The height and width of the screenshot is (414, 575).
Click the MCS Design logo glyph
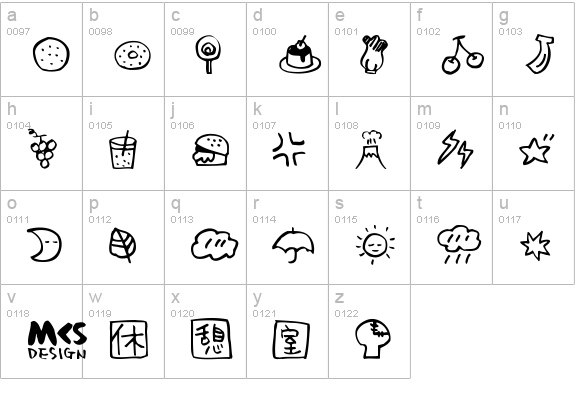pos(57,340)
